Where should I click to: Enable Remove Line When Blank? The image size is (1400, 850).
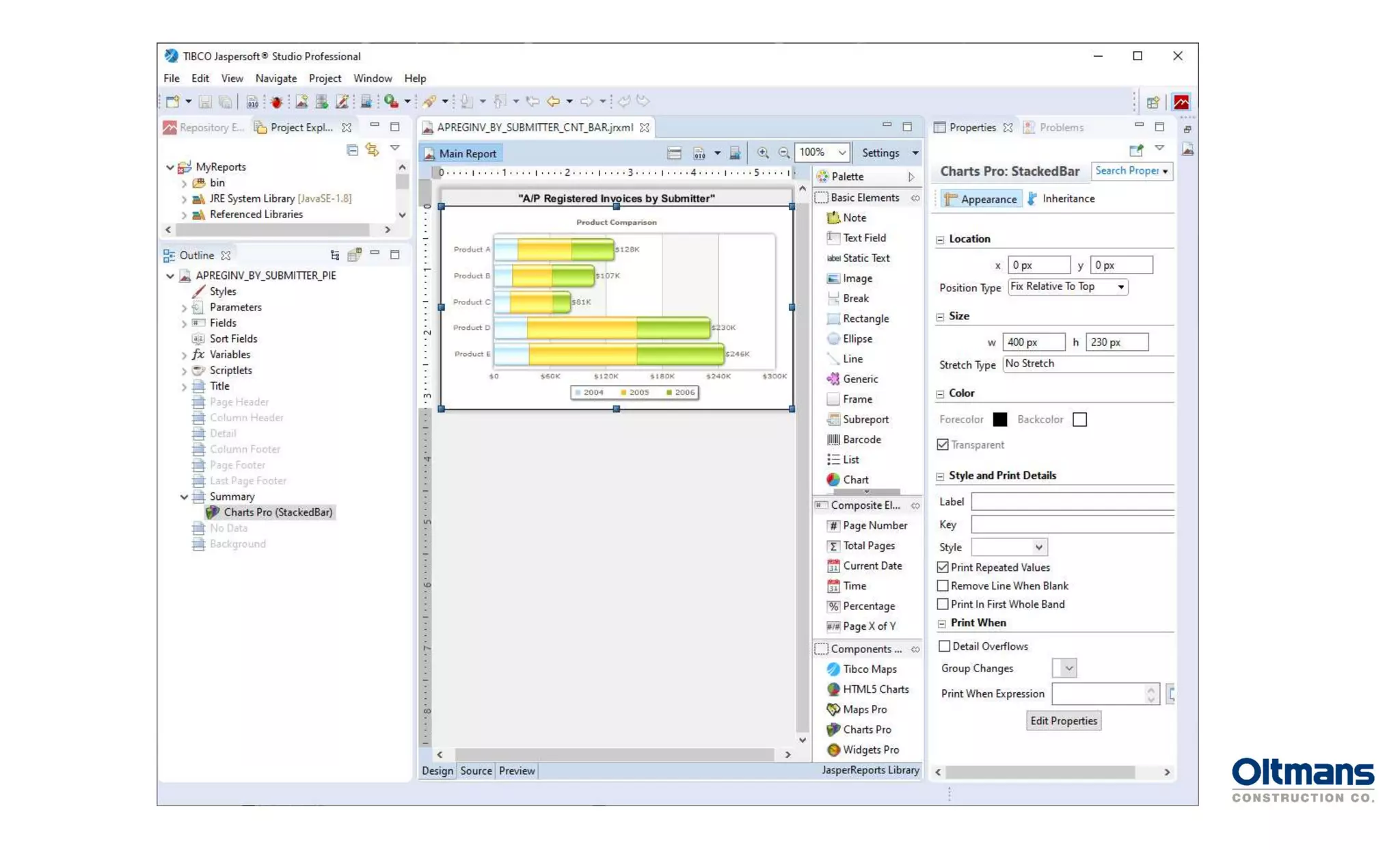point(943,585)
